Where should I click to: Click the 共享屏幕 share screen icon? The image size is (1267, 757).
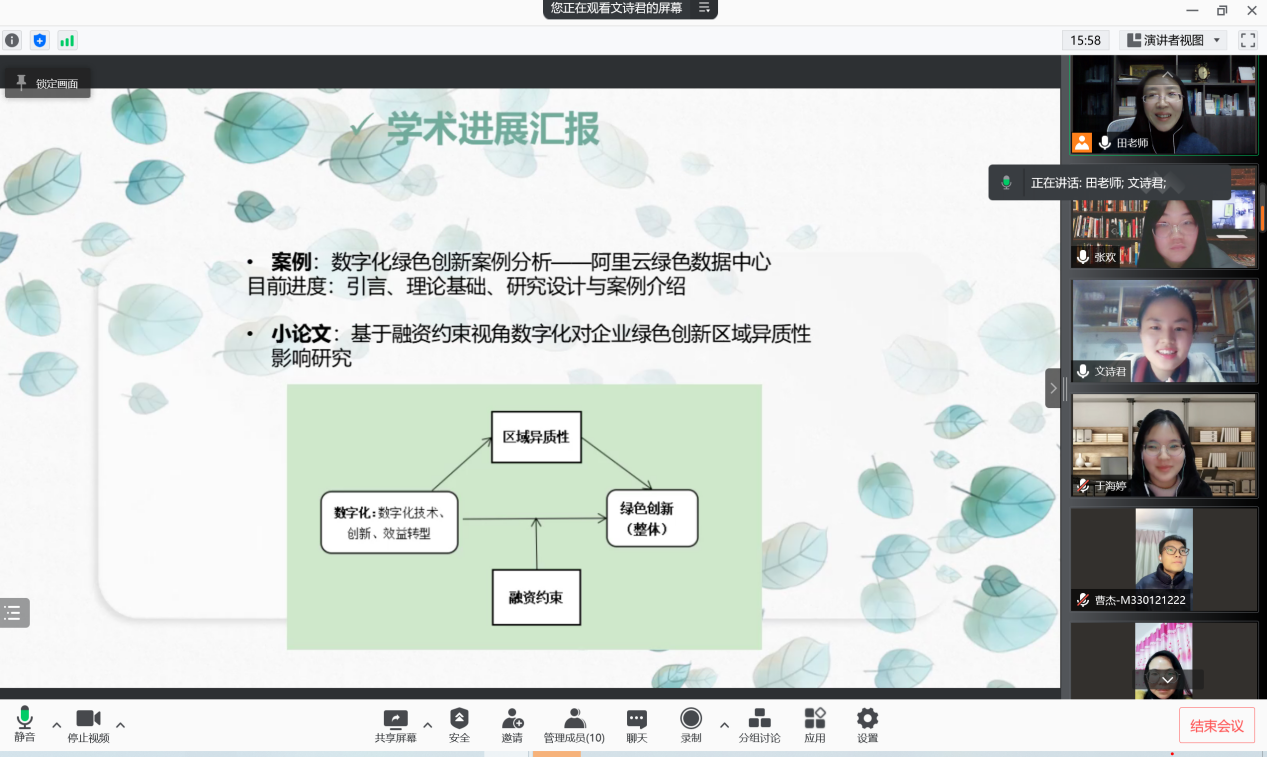pos(396,724)
